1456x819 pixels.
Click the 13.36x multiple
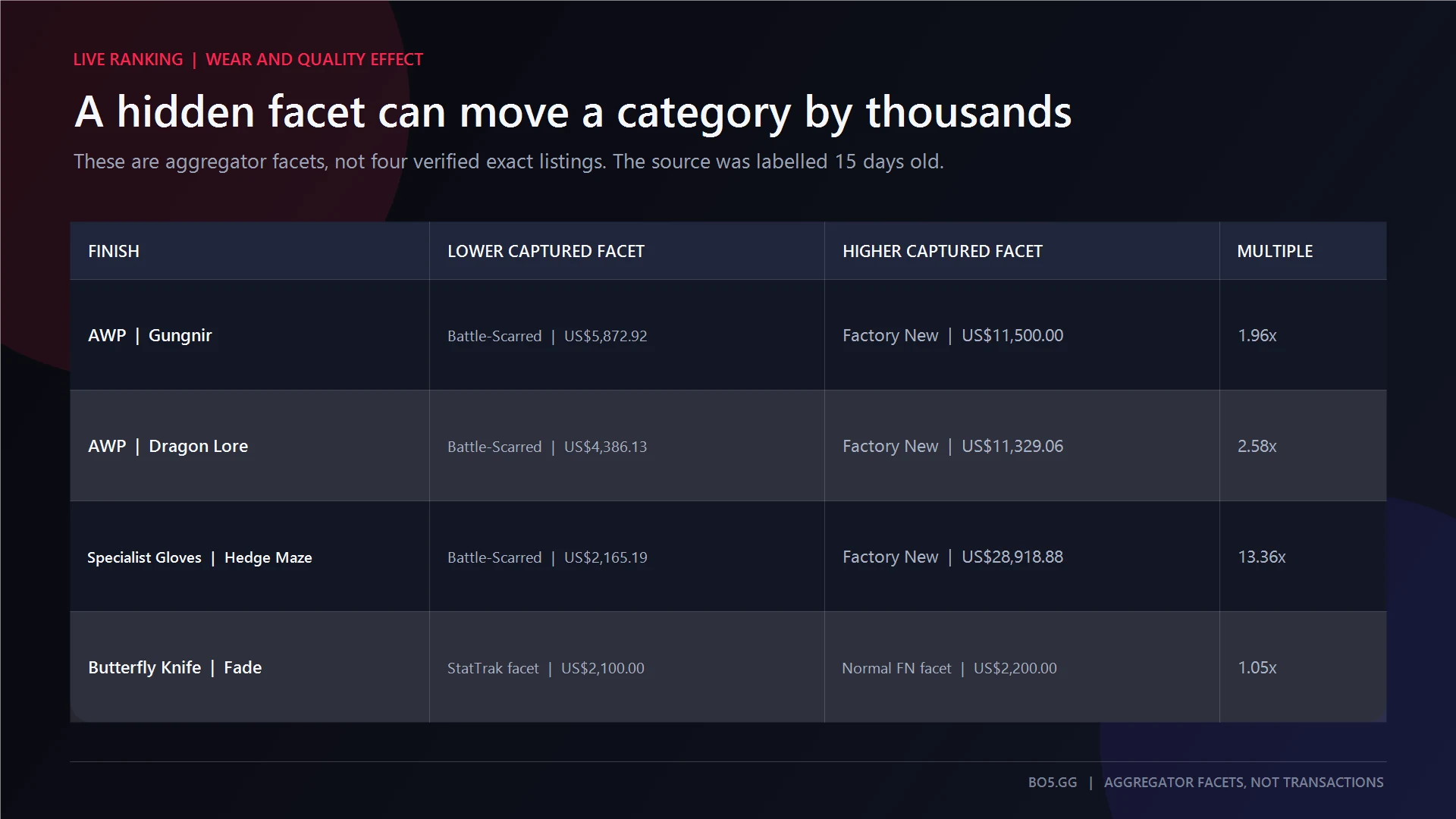(1262, 557)
